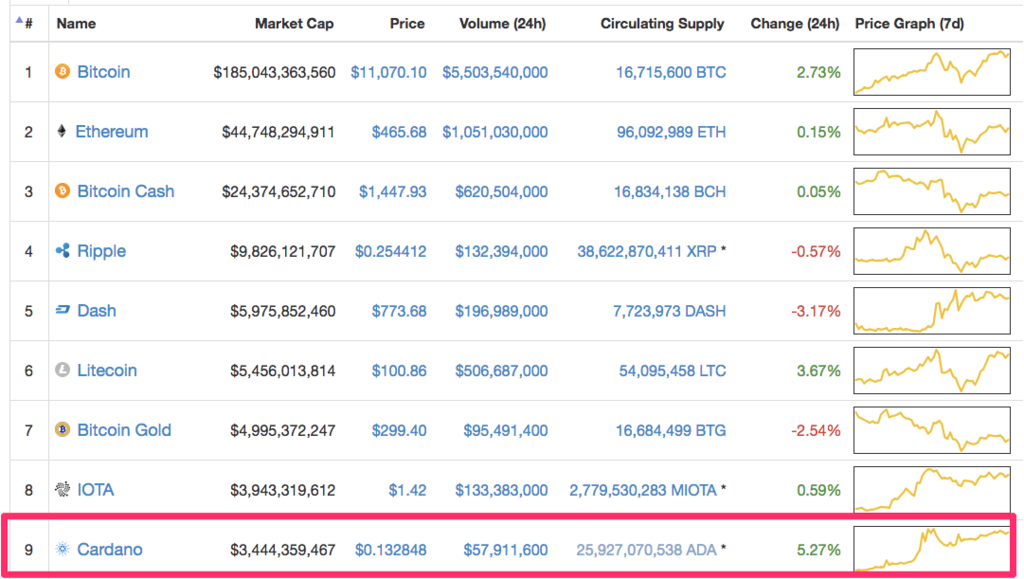Sort by the Volume (24h) column header
1024x579 pixels.
[502, 23]
